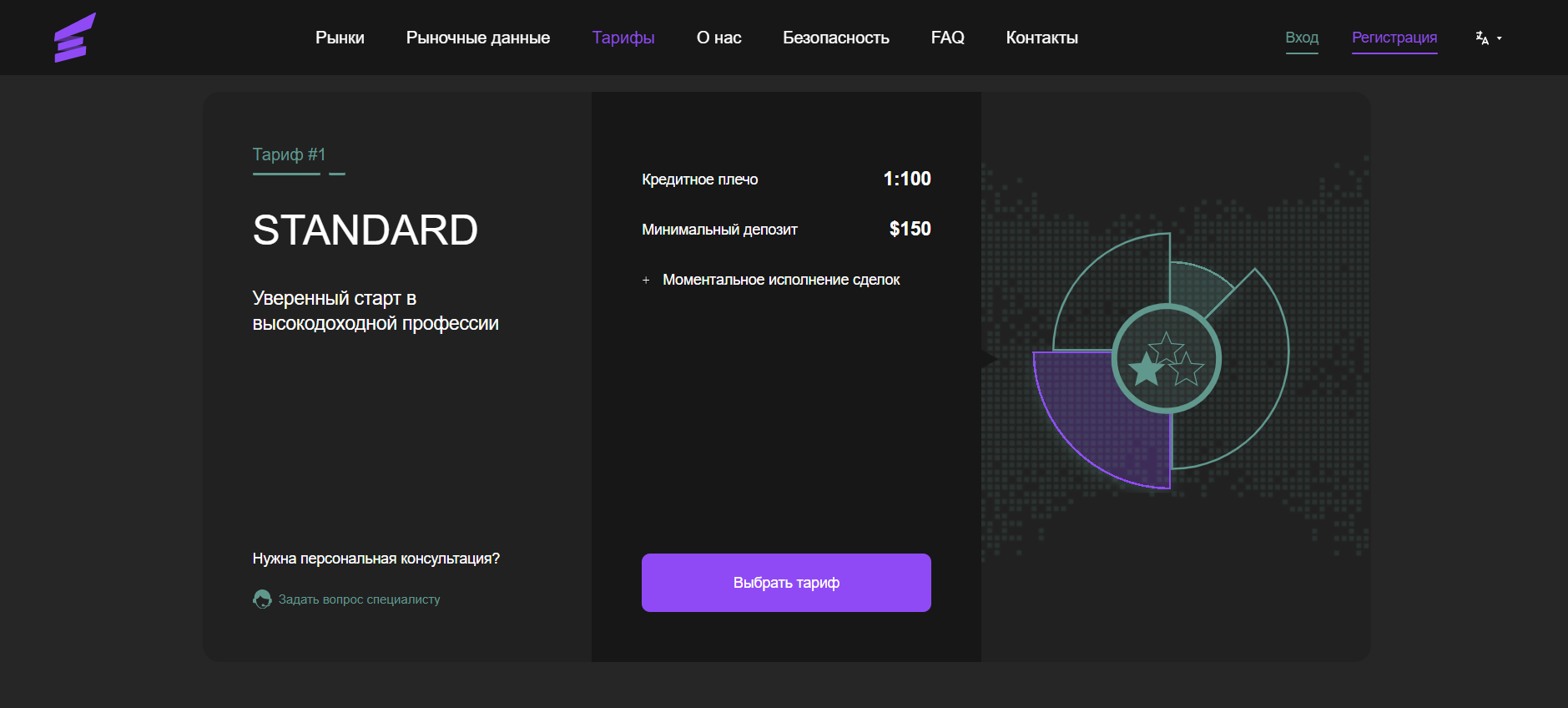The width and height of the screenshot is (1568, 708).
Task: Click the Кредитное плечо label
Action: 700,180
